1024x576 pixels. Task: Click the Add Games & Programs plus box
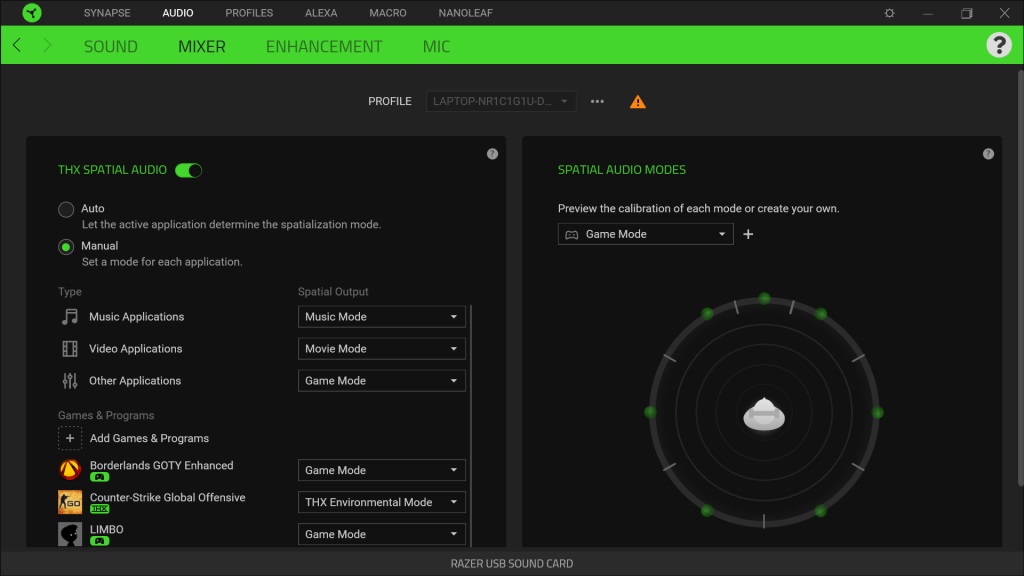pyautogui.click(x=70, y=438)
